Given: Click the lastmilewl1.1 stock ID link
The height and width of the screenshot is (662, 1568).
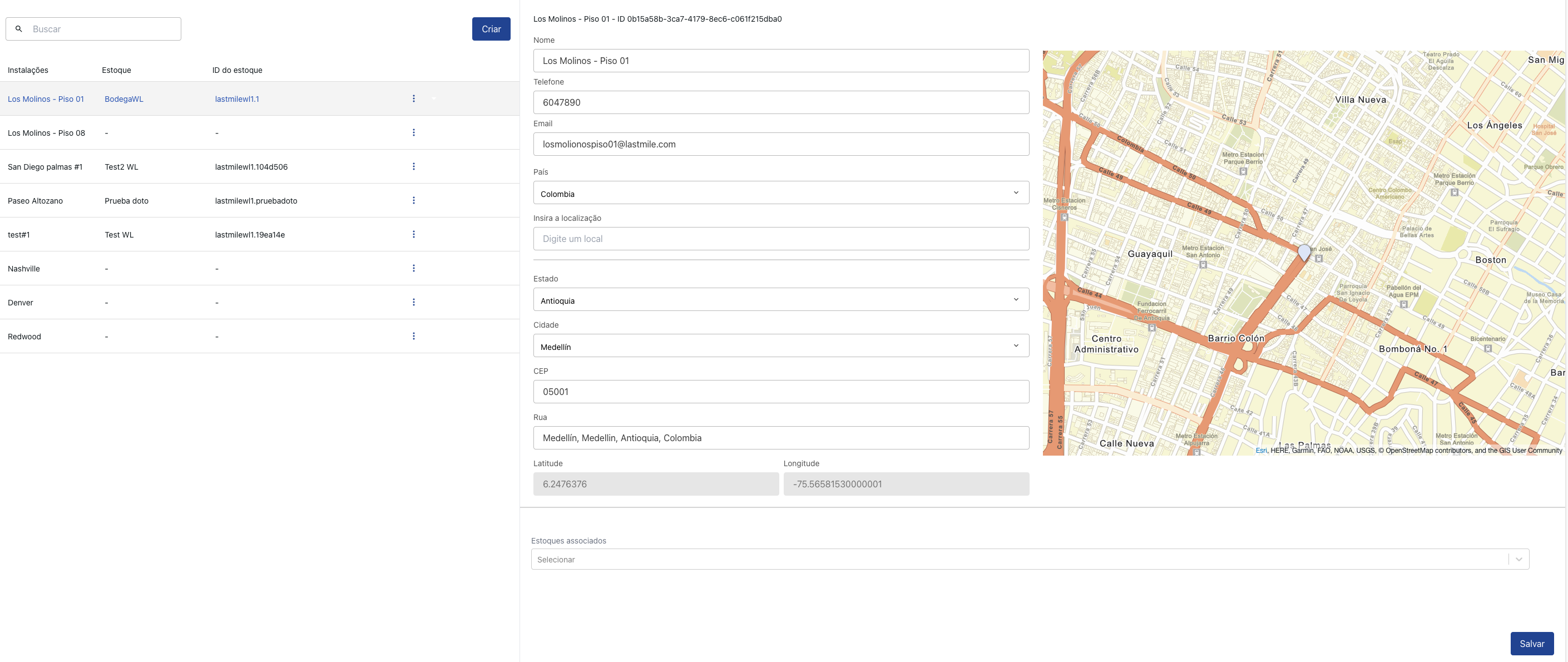Looking at the screenshot, I should (237, 98).
